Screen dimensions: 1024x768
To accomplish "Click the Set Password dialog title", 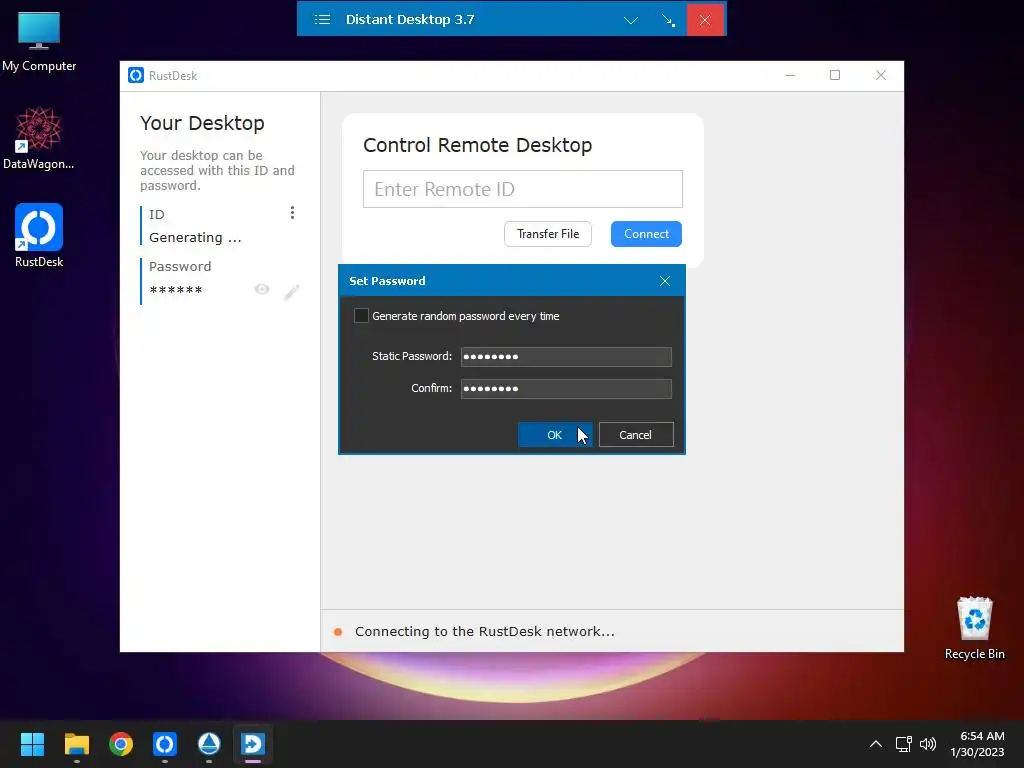I will click(x=387, y=281).
